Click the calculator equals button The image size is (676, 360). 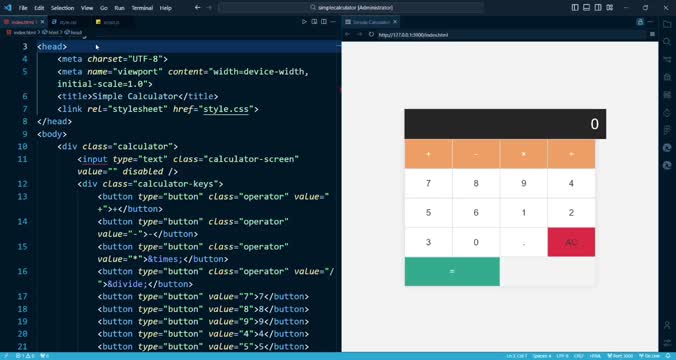[x=452, y=272]
